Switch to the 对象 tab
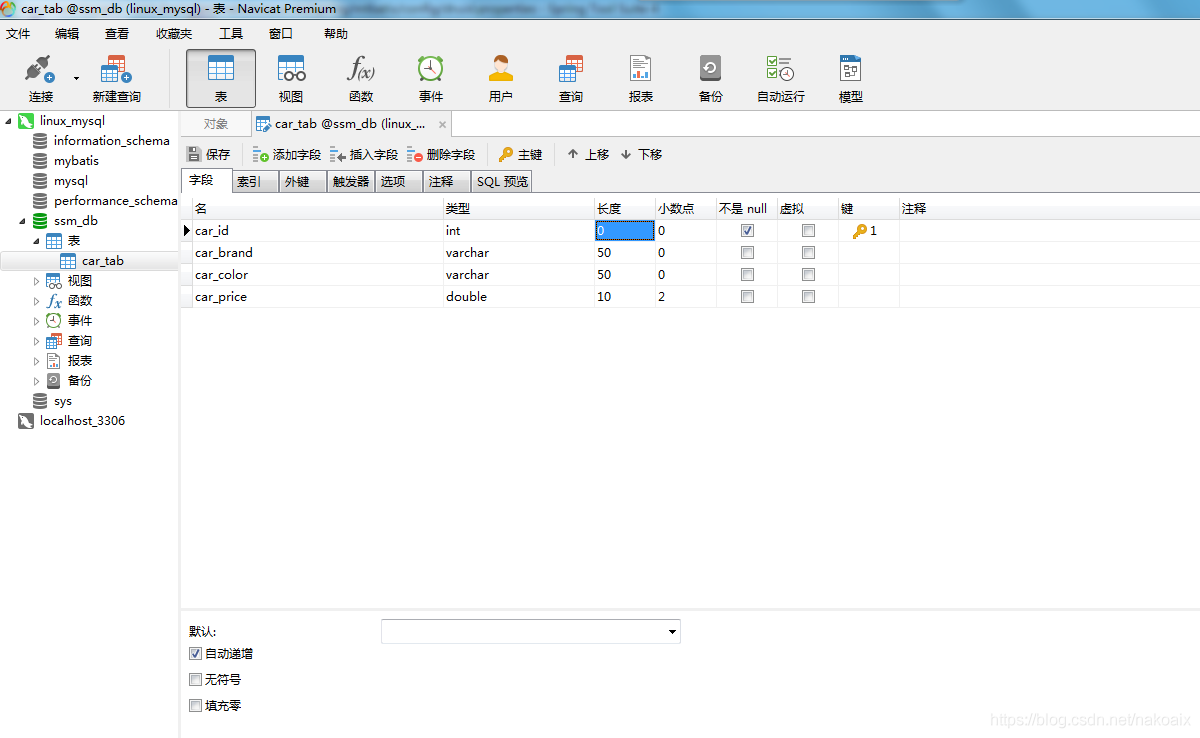Viewport: 1200px width, 738px height. tap(216, 124)
